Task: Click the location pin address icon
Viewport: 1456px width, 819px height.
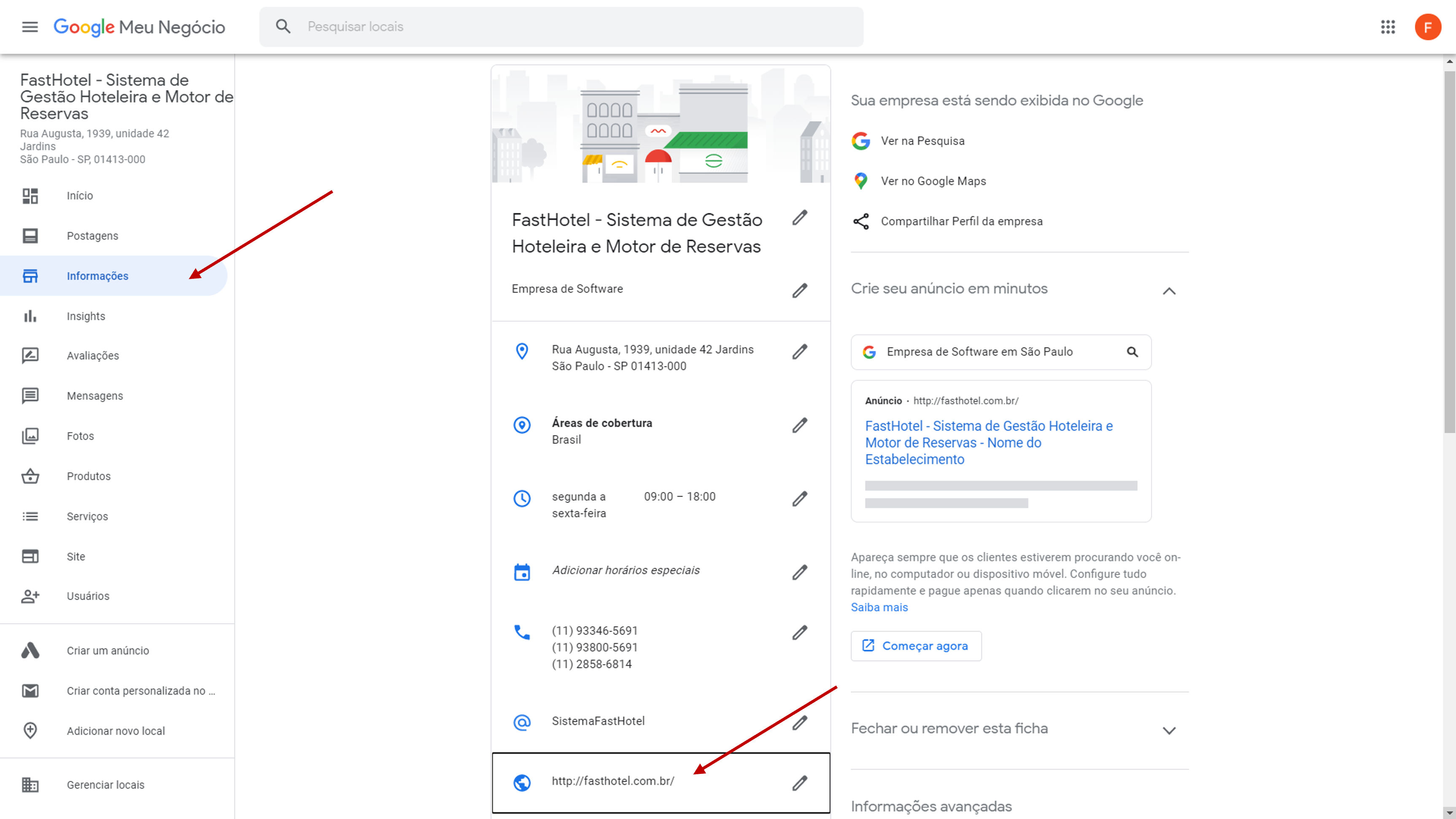Action: (x=522, y=351)
